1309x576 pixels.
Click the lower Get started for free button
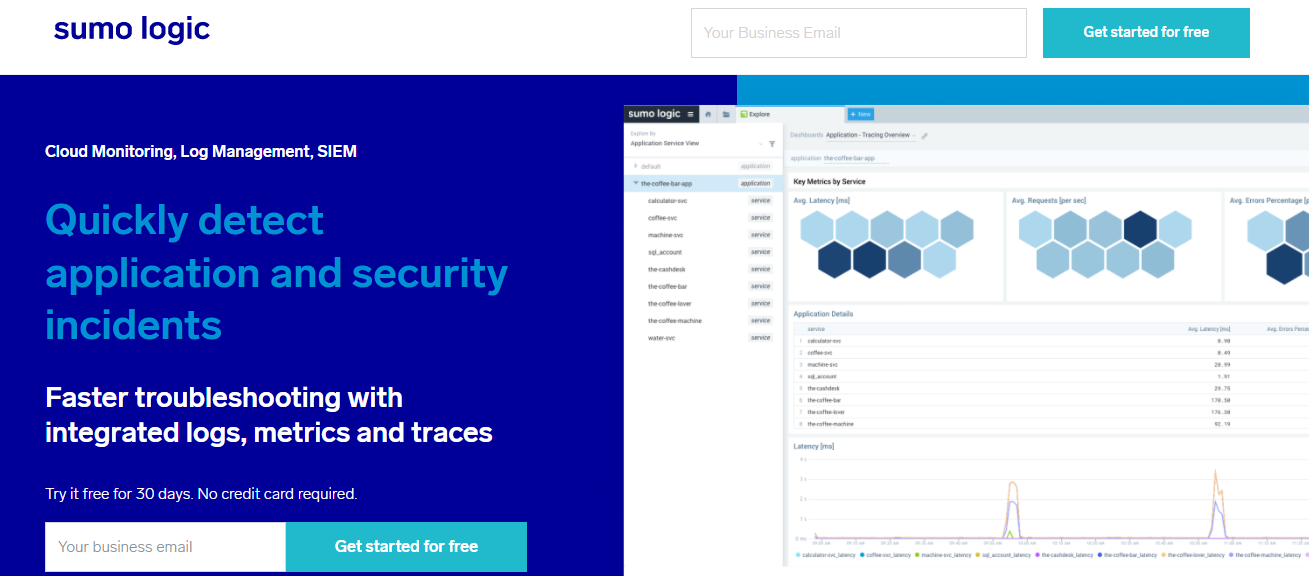point(406,547)
